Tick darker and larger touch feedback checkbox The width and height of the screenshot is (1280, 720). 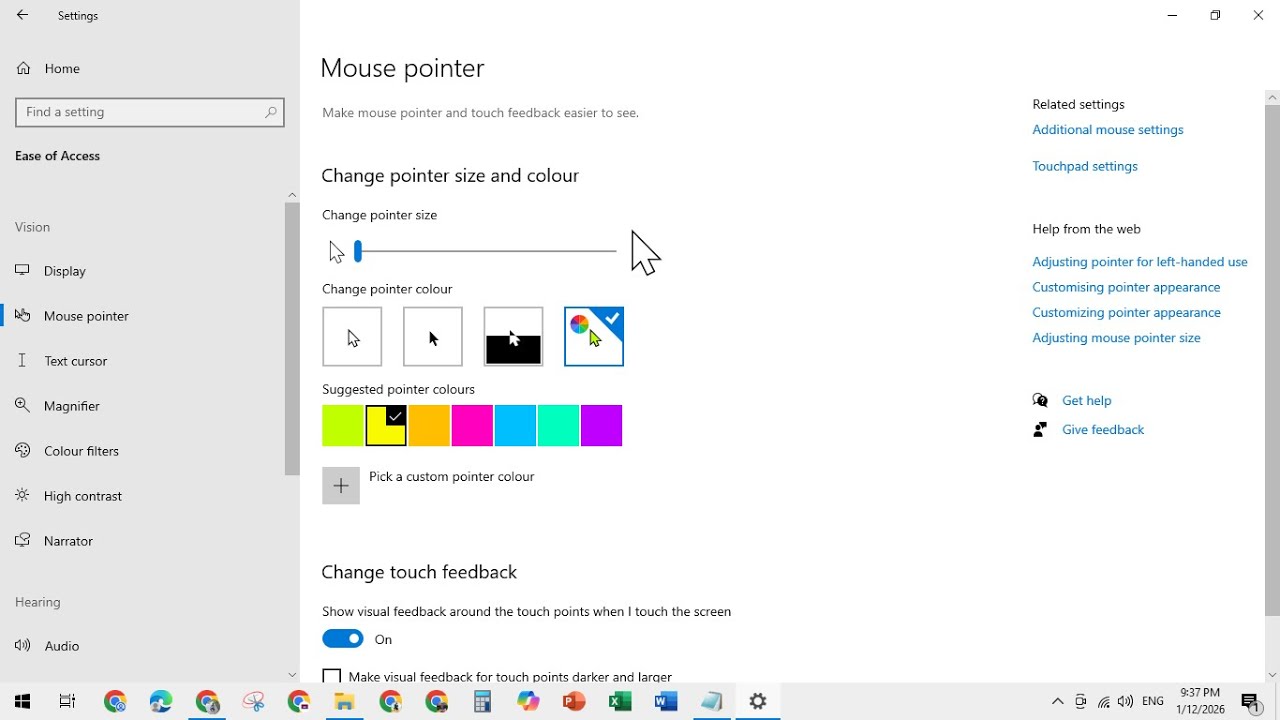click(332, 677)
